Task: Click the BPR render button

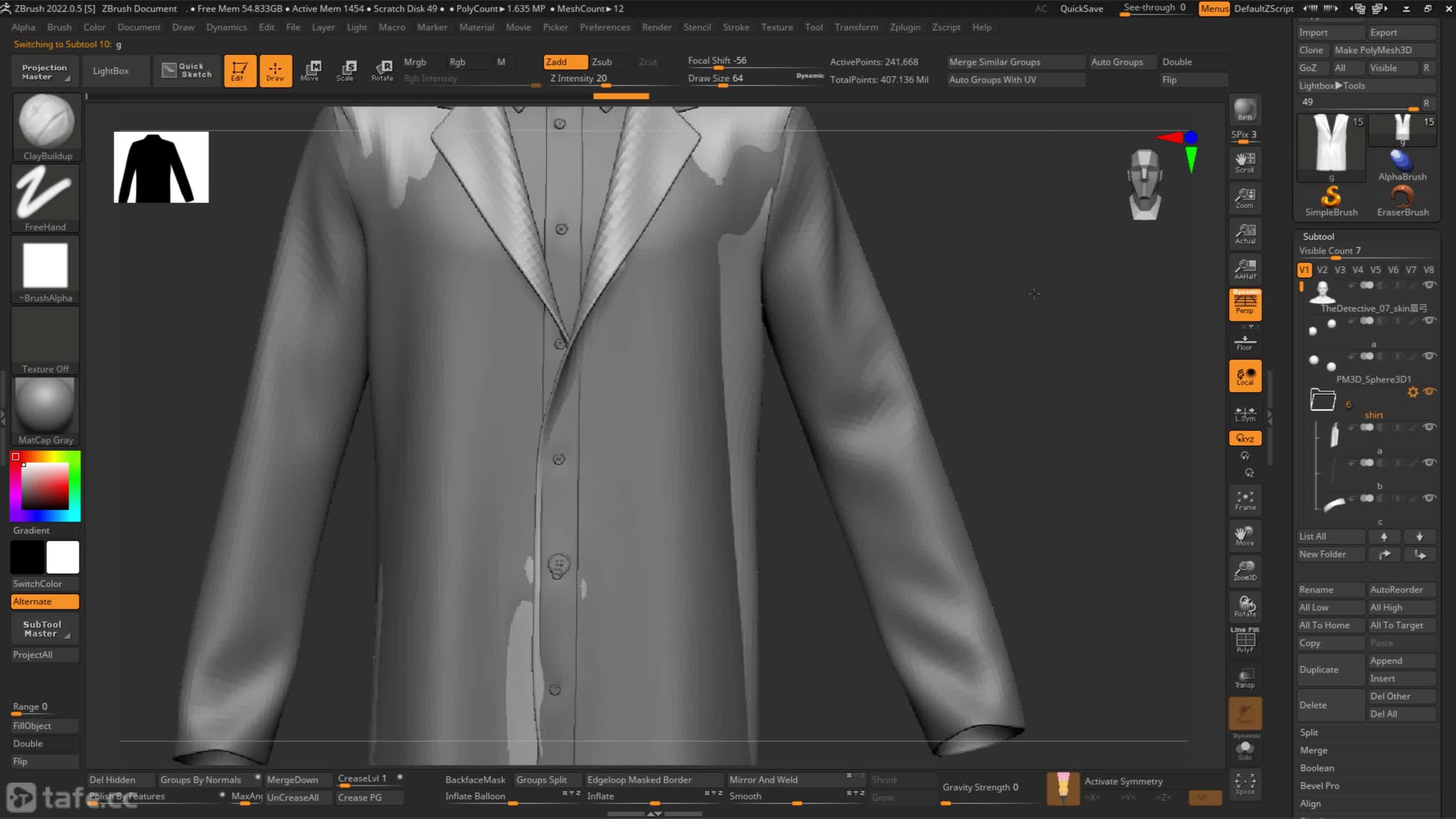Action: tap(1245, 110)
